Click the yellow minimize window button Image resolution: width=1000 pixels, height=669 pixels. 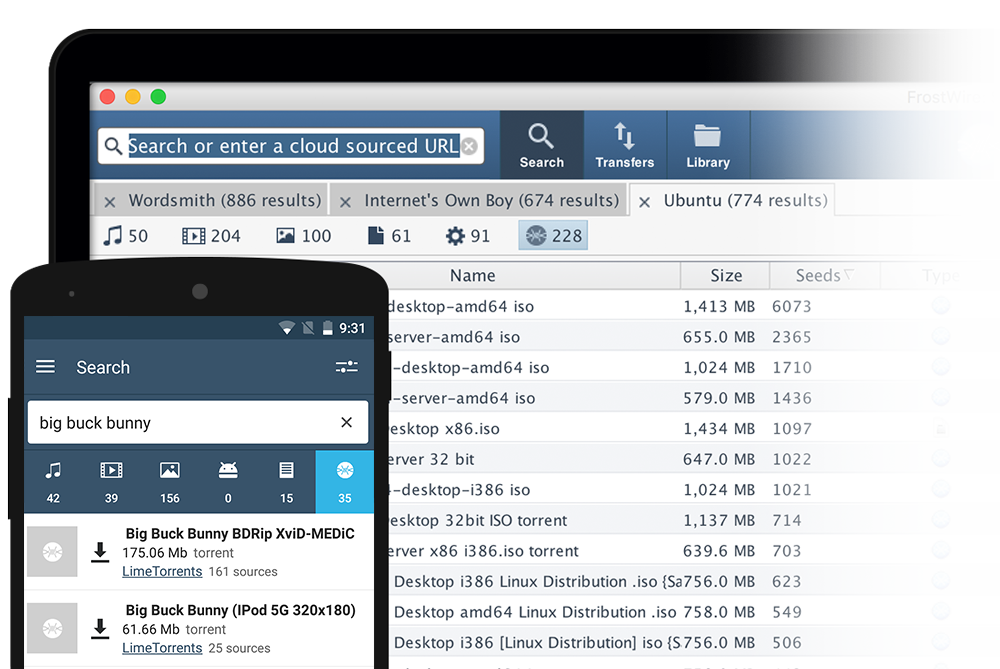point(133,97)
